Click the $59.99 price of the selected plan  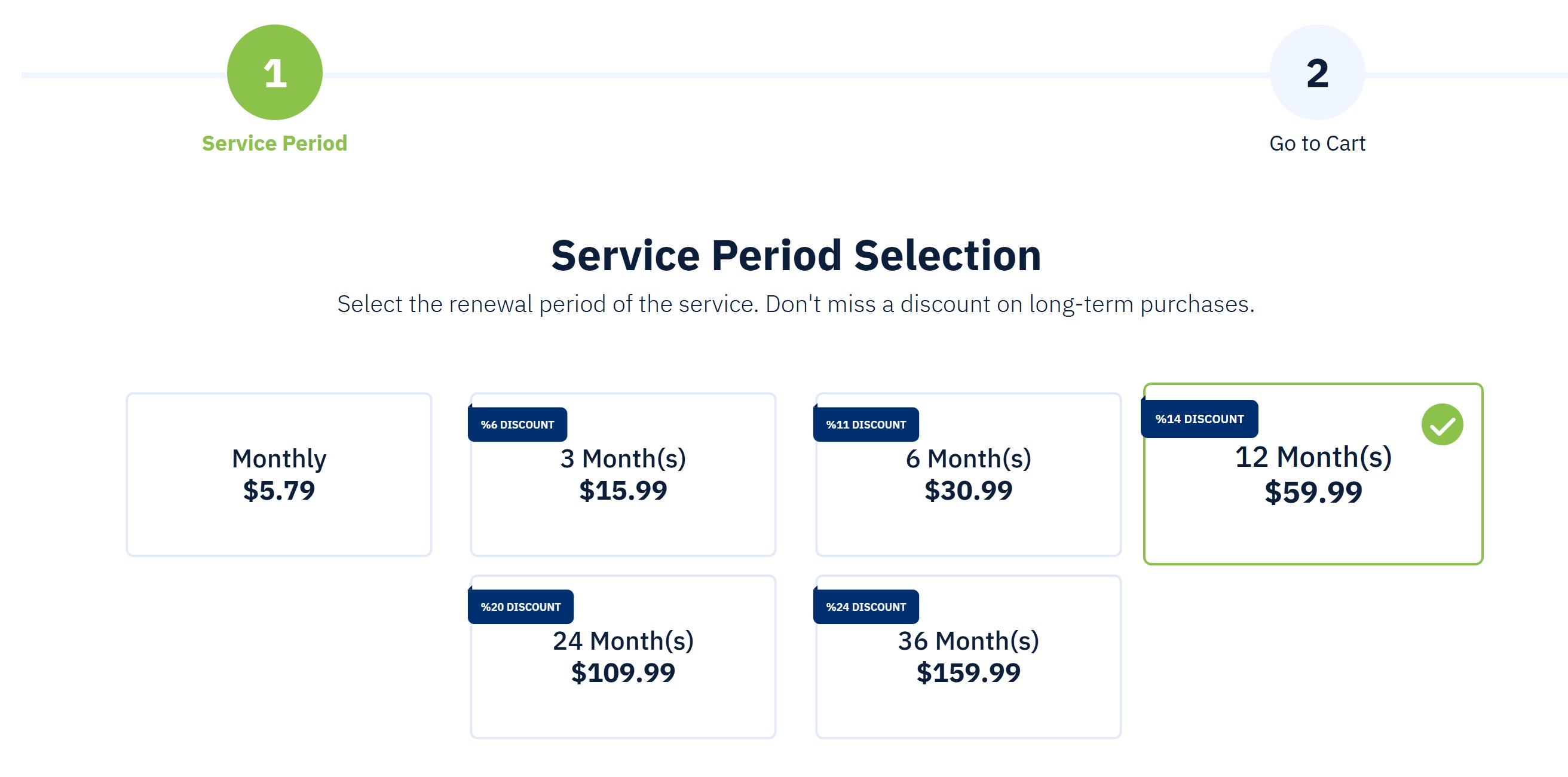click(x=1313, y=492)
